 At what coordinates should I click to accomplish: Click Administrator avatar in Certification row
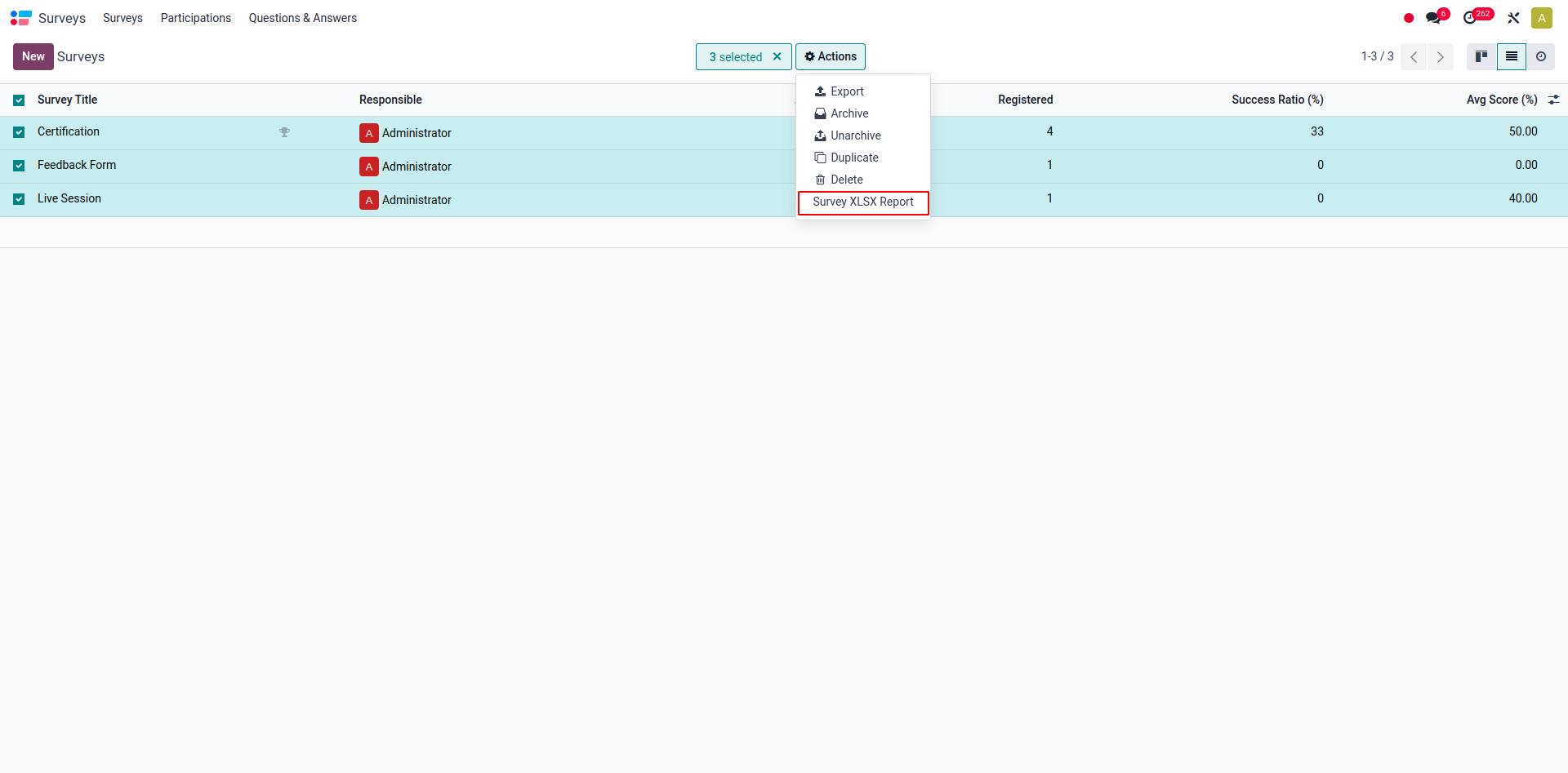[369, 133]
